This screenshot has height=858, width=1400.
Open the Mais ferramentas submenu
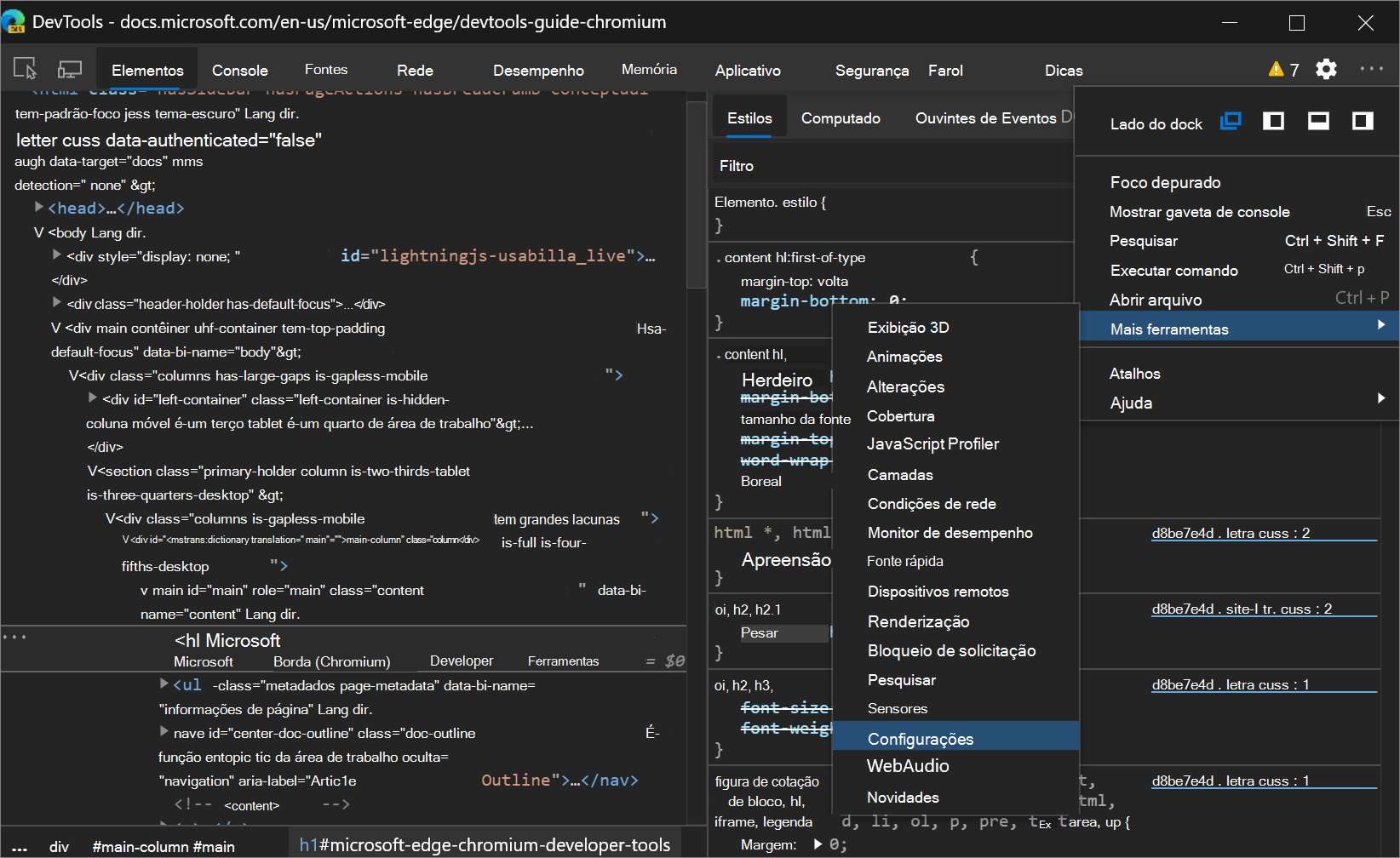click(x=1239, y=327)
